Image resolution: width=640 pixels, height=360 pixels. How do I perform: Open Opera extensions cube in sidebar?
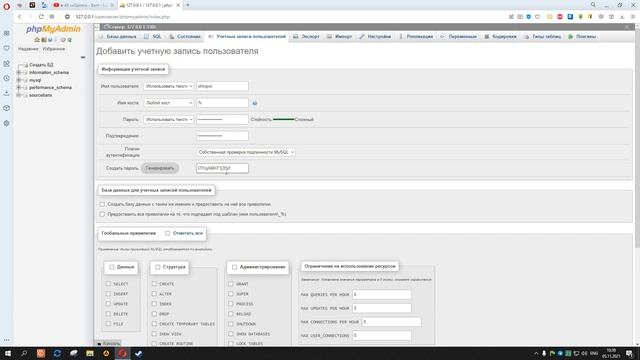(7, 108)
